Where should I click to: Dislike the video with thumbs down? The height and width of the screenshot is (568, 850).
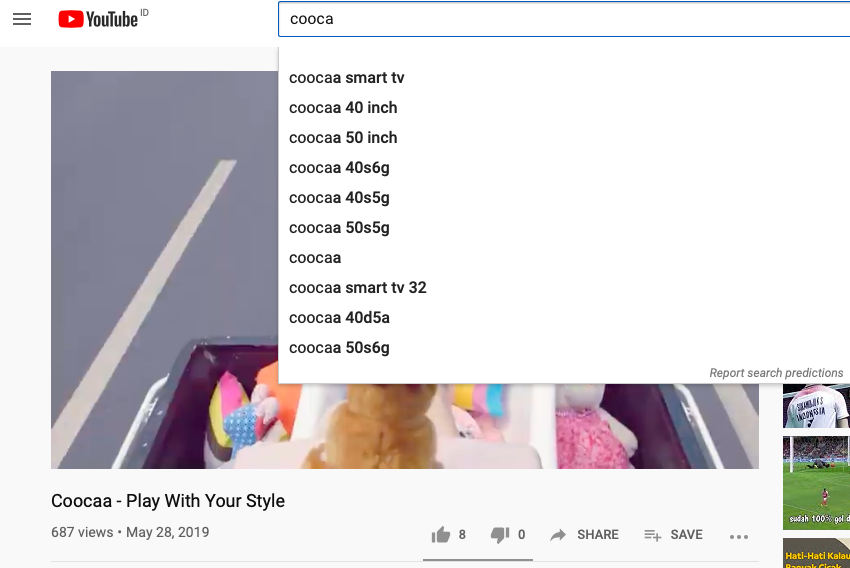[500, 535]
